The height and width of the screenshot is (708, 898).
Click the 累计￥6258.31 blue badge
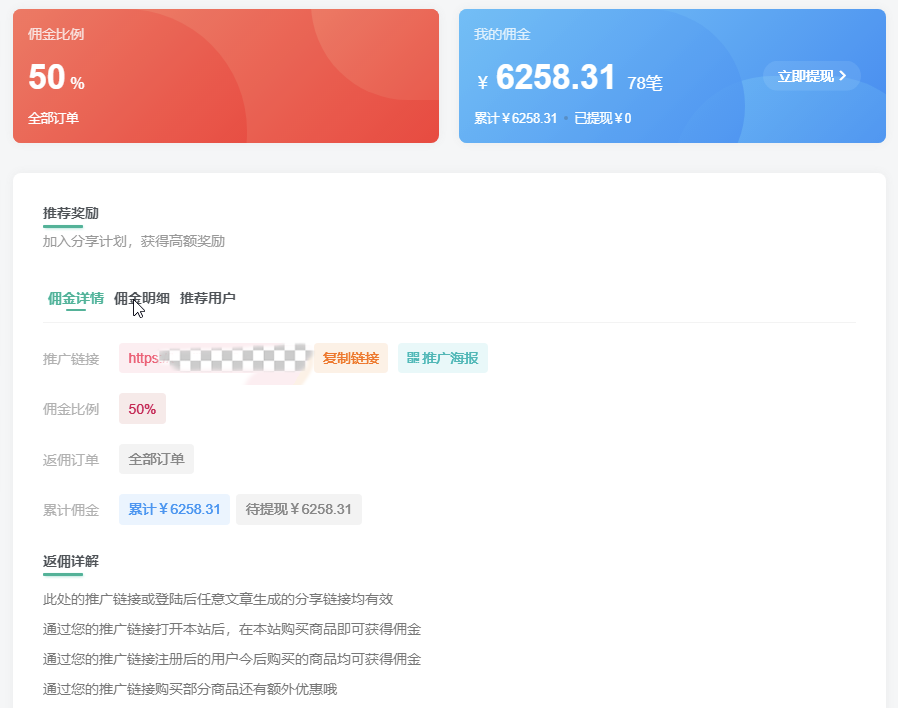tap(174, 509)
